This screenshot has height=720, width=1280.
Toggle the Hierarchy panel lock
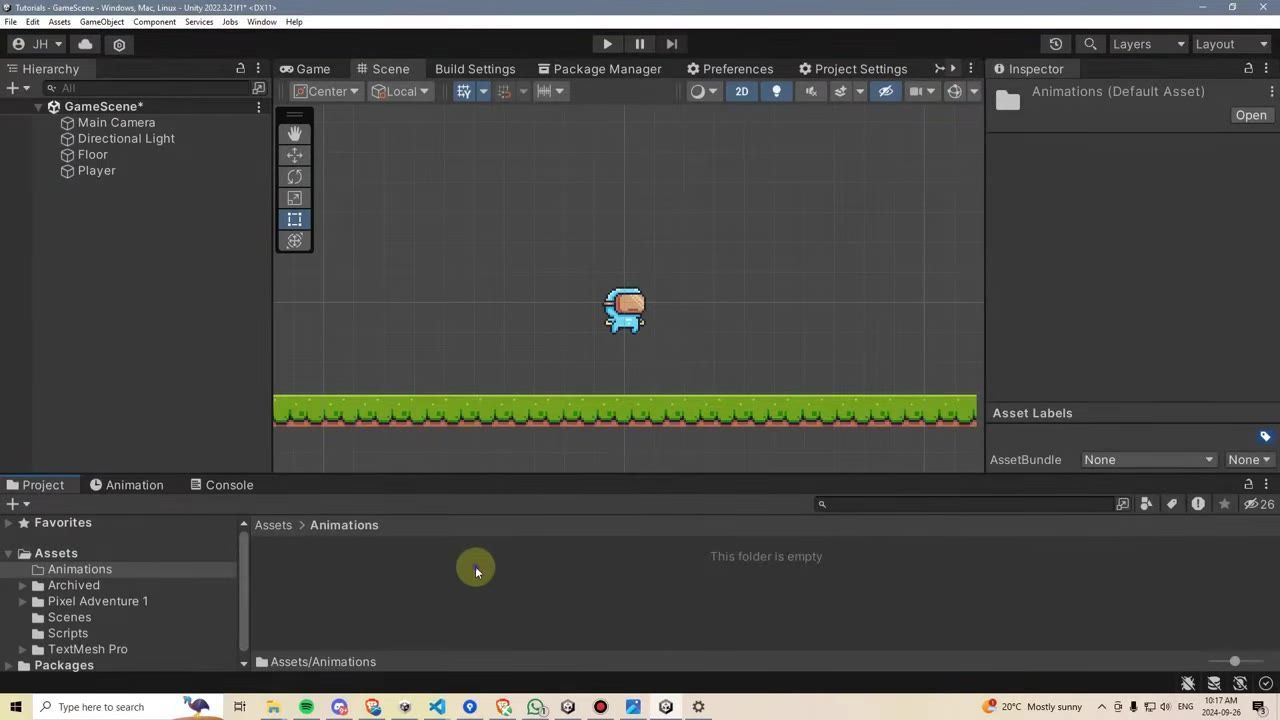click(x=240, y=68)
